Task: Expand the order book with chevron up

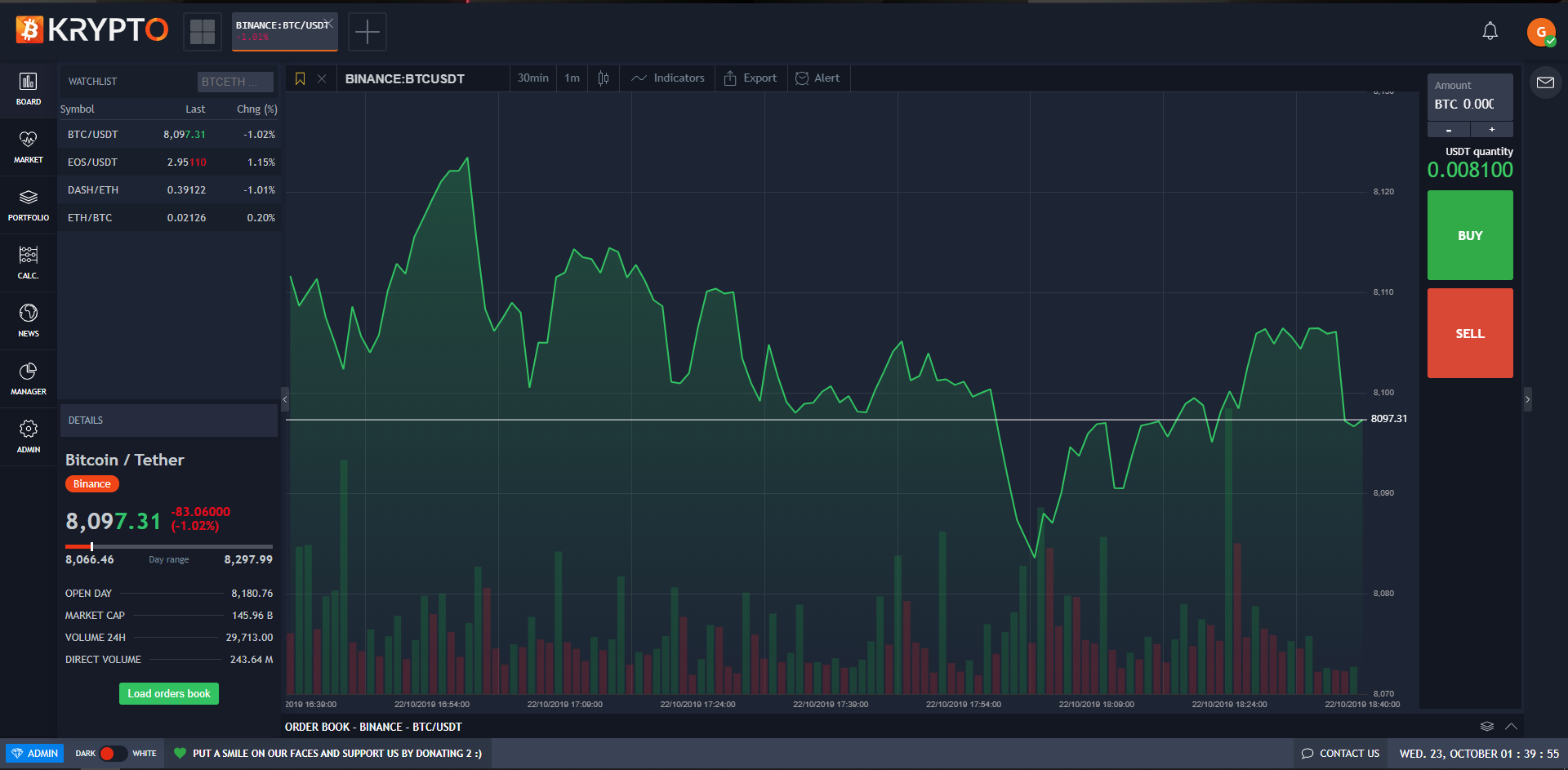Action: pos(1511,727)
